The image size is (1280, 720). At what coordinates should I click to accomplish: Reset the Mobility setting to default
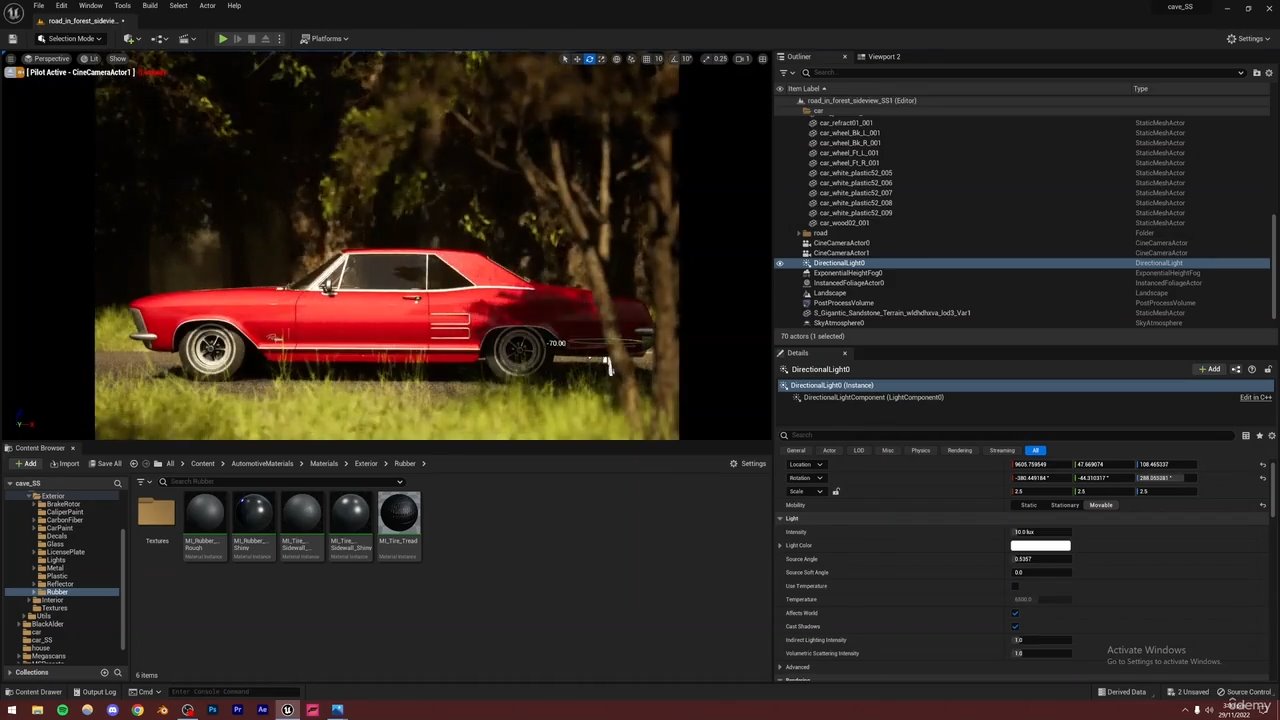[1262, 505]
